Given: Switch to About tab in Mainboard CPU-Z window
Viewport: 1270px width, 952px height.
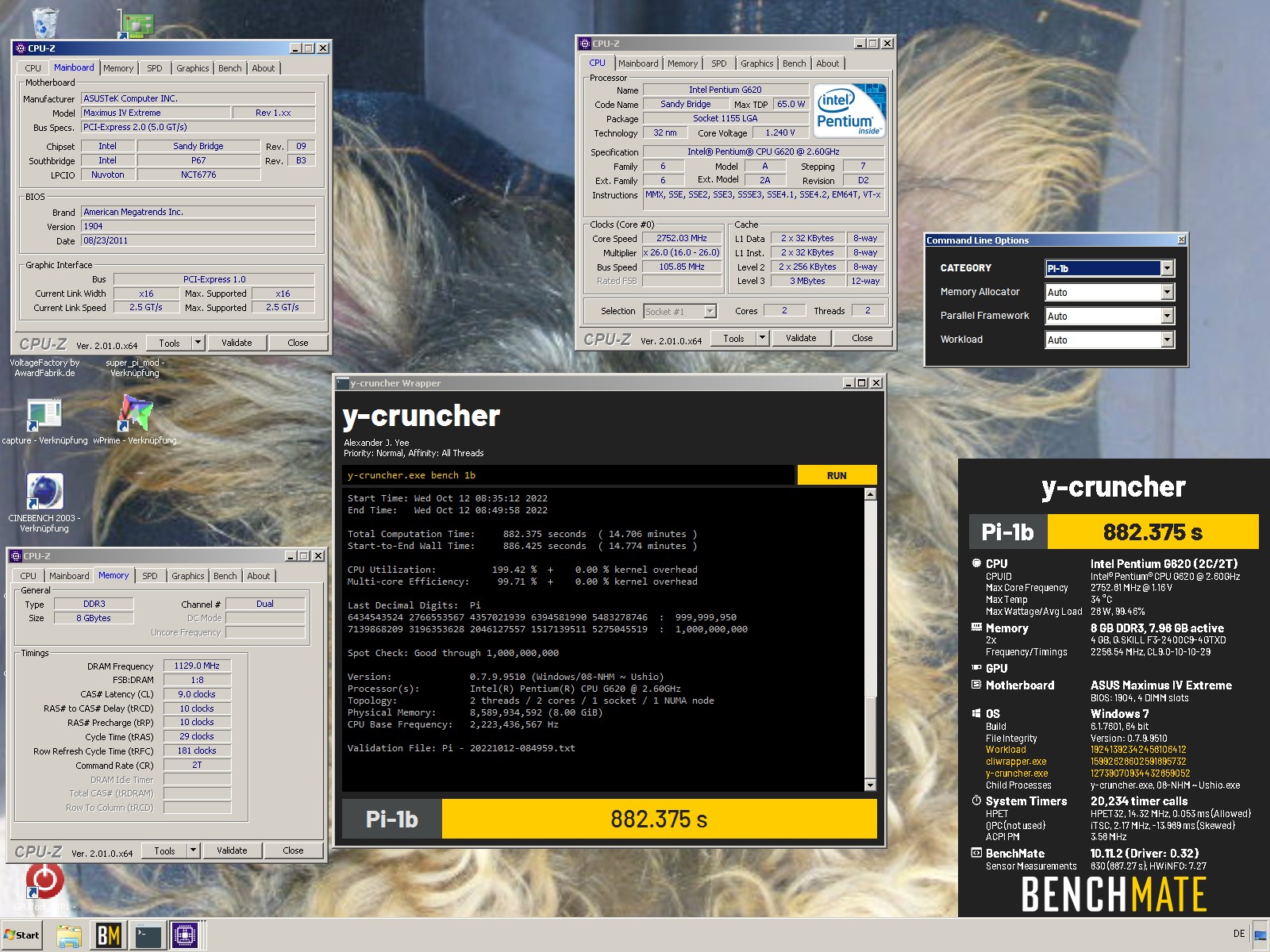Looking at the screenshot, I should [x=264, y=68].
